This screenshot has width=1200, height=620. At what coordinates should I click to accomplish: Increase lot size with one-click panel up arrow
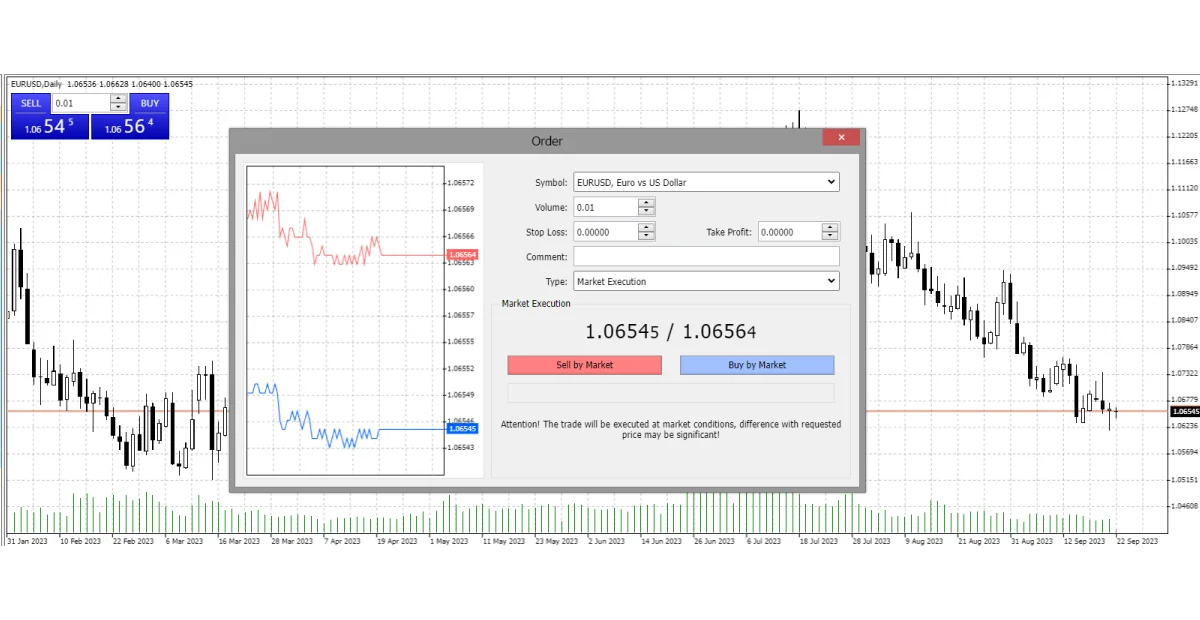pyautogui.click(x=120, y=99)
